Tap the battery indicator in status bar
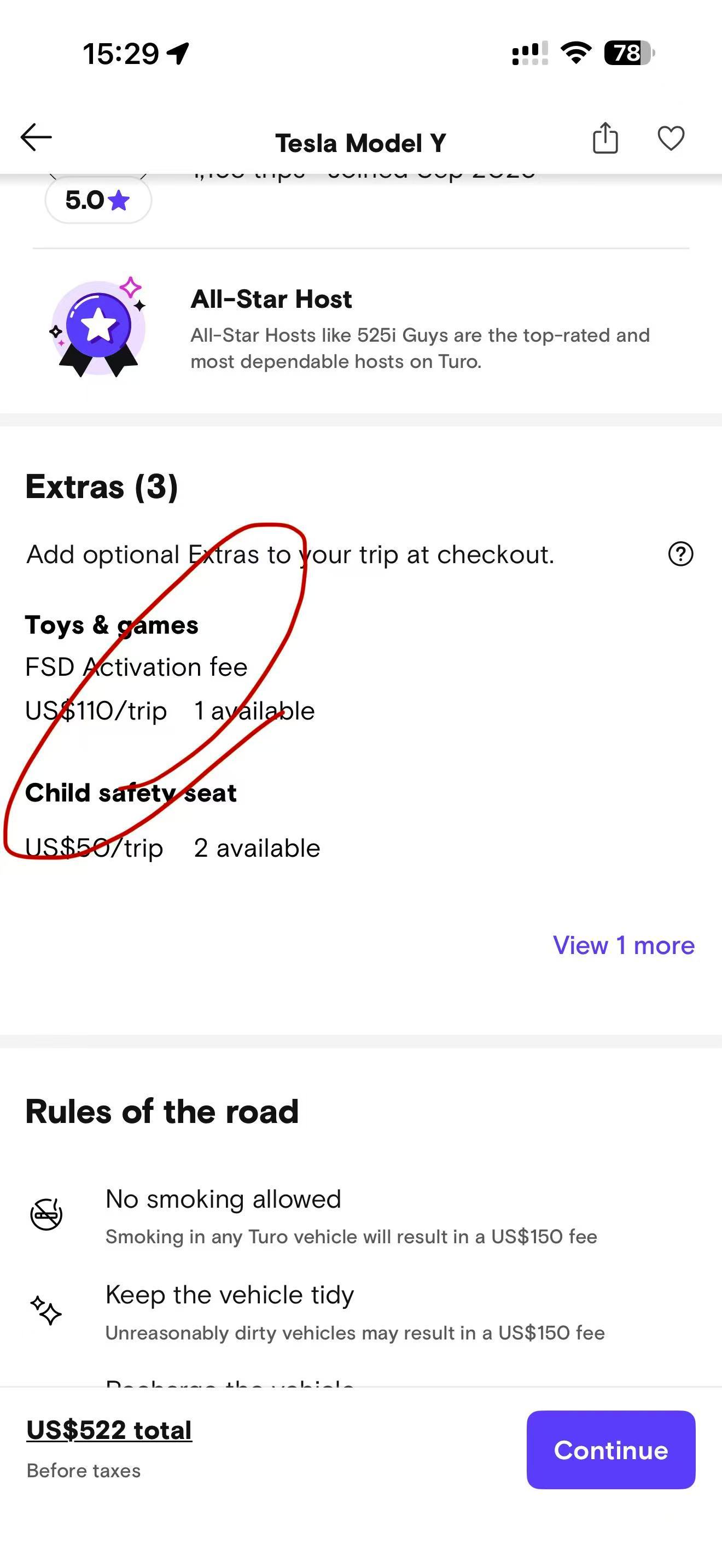 (629, 53)
